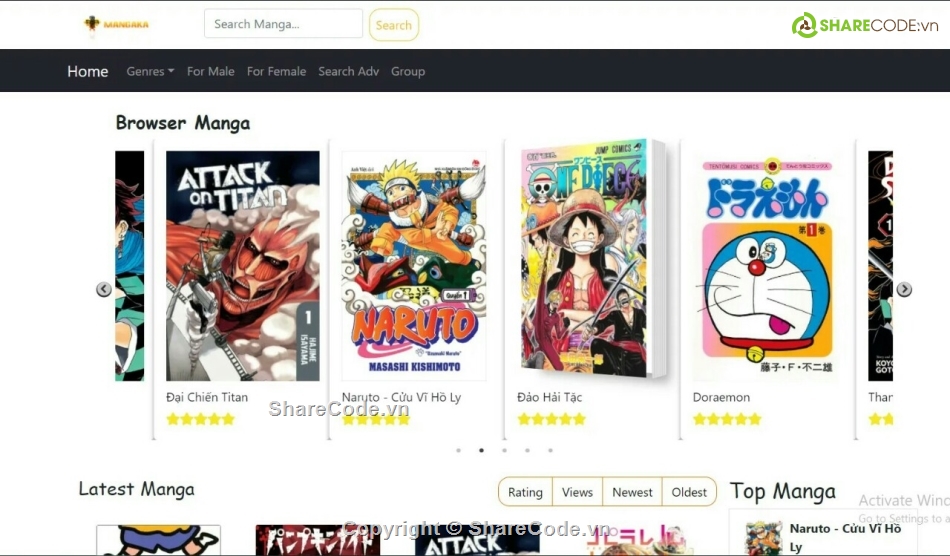
Task: Go to previous carousel slide arrow
Action: [x=104, y=290]
